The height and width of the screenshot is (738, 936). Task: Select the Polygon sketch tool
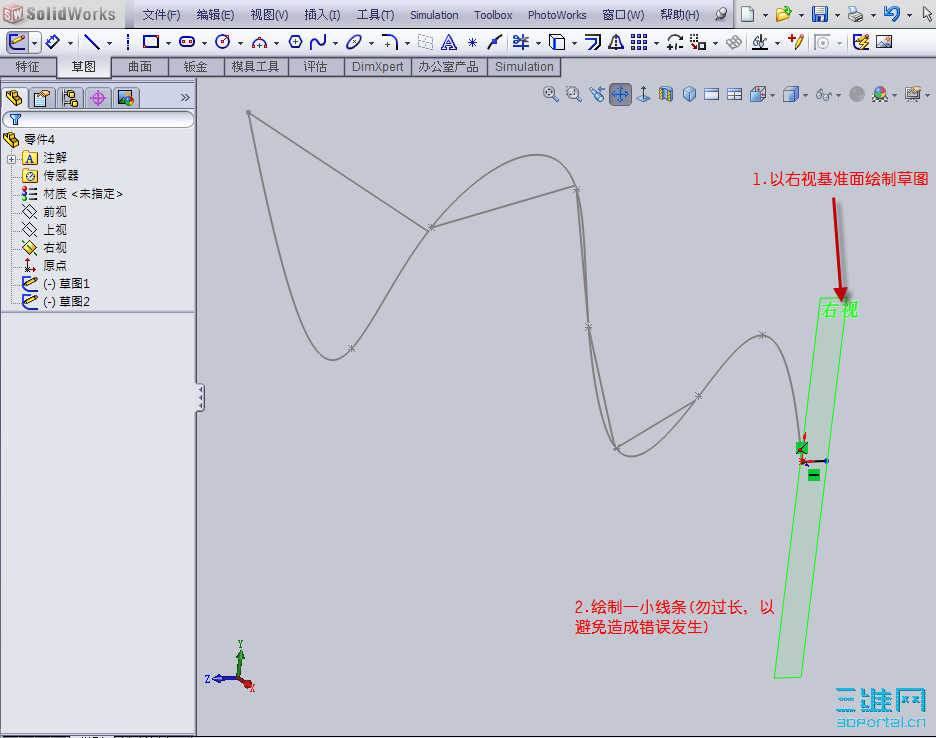[295, 42]
